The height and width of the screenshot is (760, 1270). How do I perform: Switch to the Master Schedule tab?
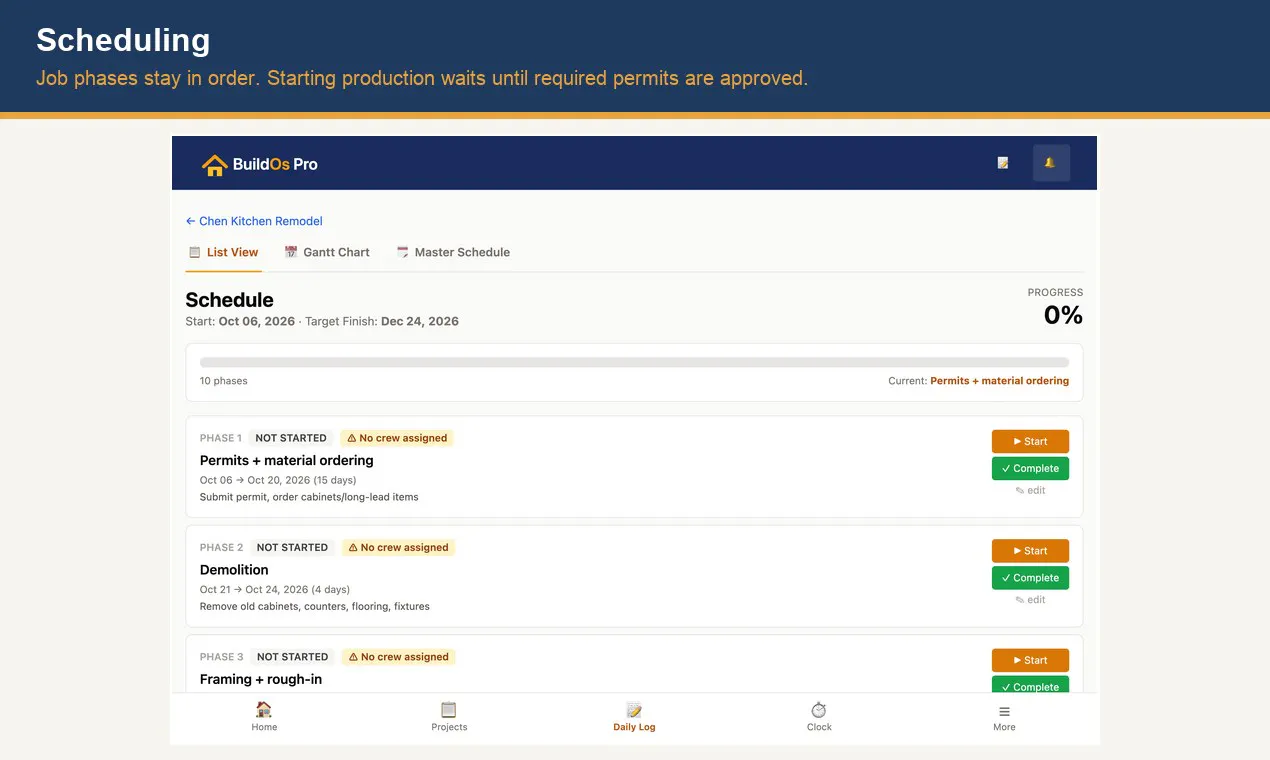pos(453,252)
